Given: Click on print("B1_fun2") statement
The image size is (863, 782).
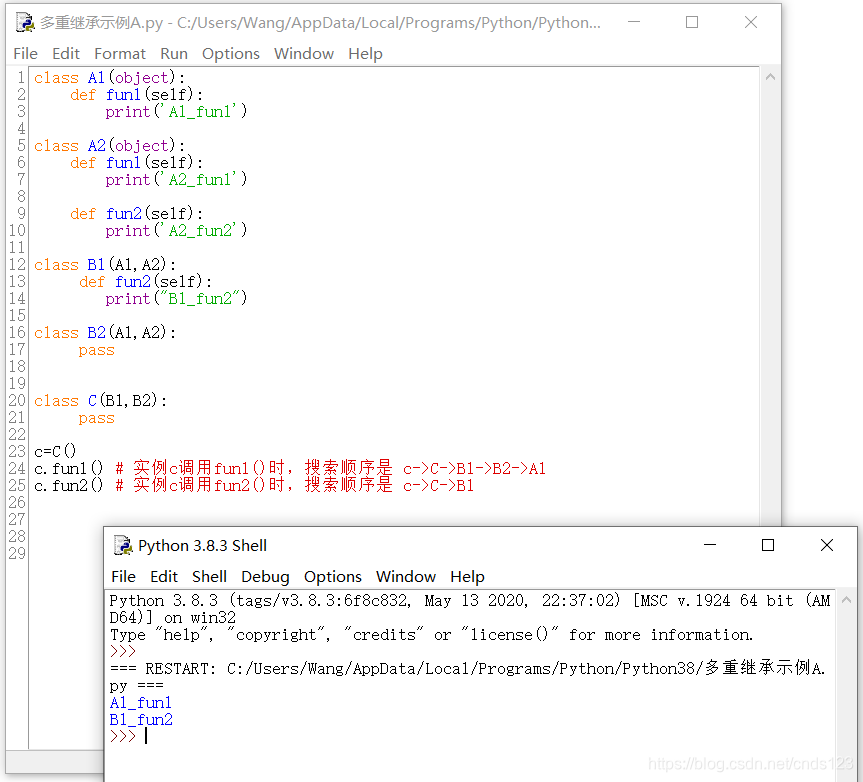Looking at the screenshot, I should [x=176, y=299].
